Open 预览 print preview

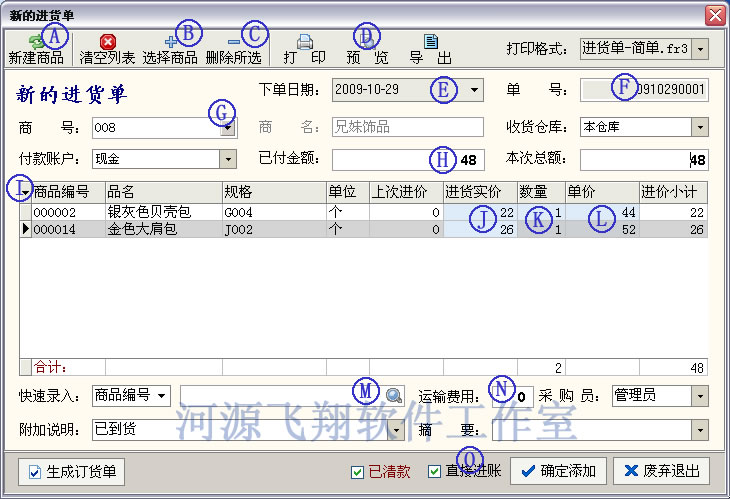367,41
